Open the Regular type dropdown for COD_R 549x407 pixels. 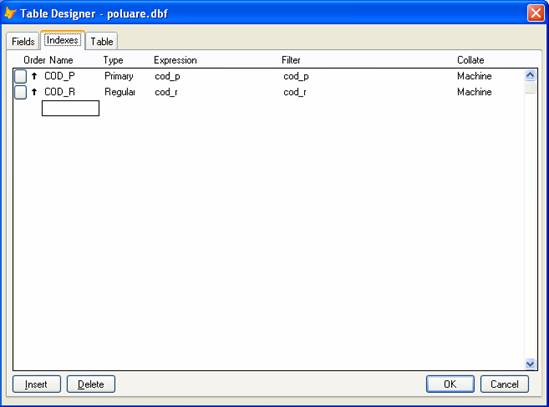point(120,92)
